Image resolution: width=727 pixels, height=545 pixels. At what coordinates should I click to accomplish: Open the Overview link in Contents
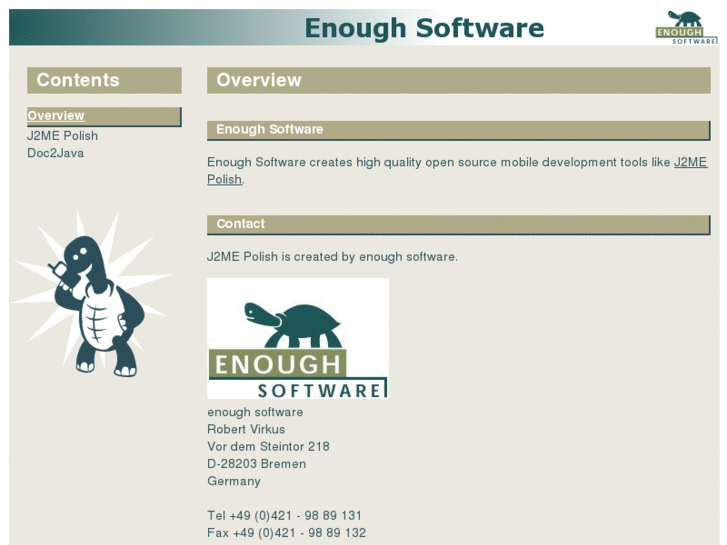click(56, 115)
